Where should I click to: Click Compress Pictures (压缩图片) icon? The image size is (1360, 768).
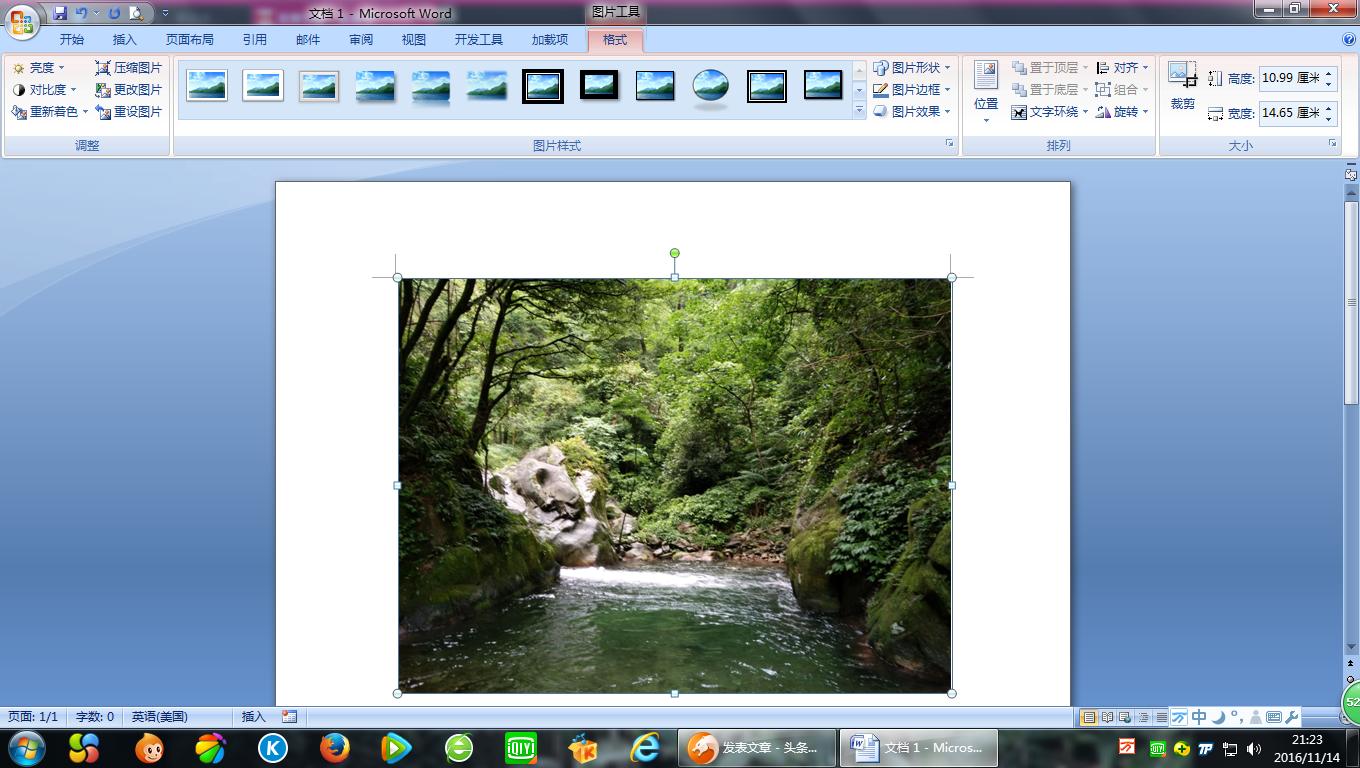[x=103, y=68]
